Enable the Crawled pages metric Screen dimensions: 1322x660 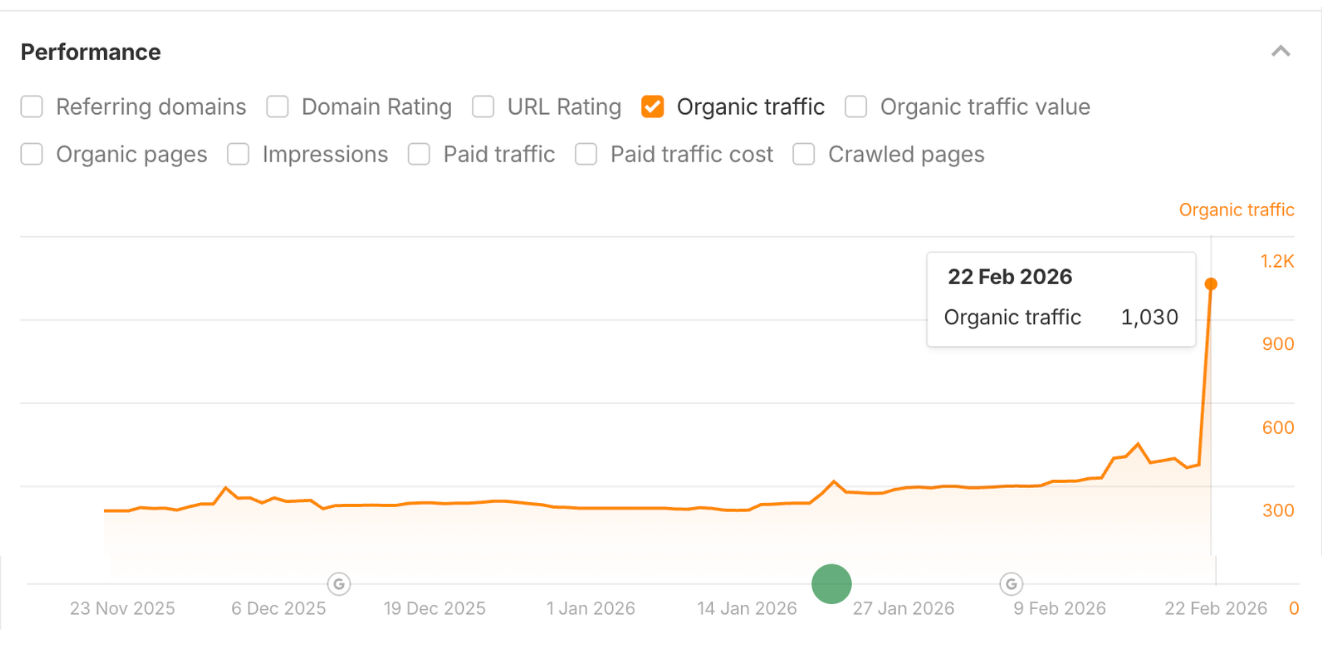tap(804, 154)
